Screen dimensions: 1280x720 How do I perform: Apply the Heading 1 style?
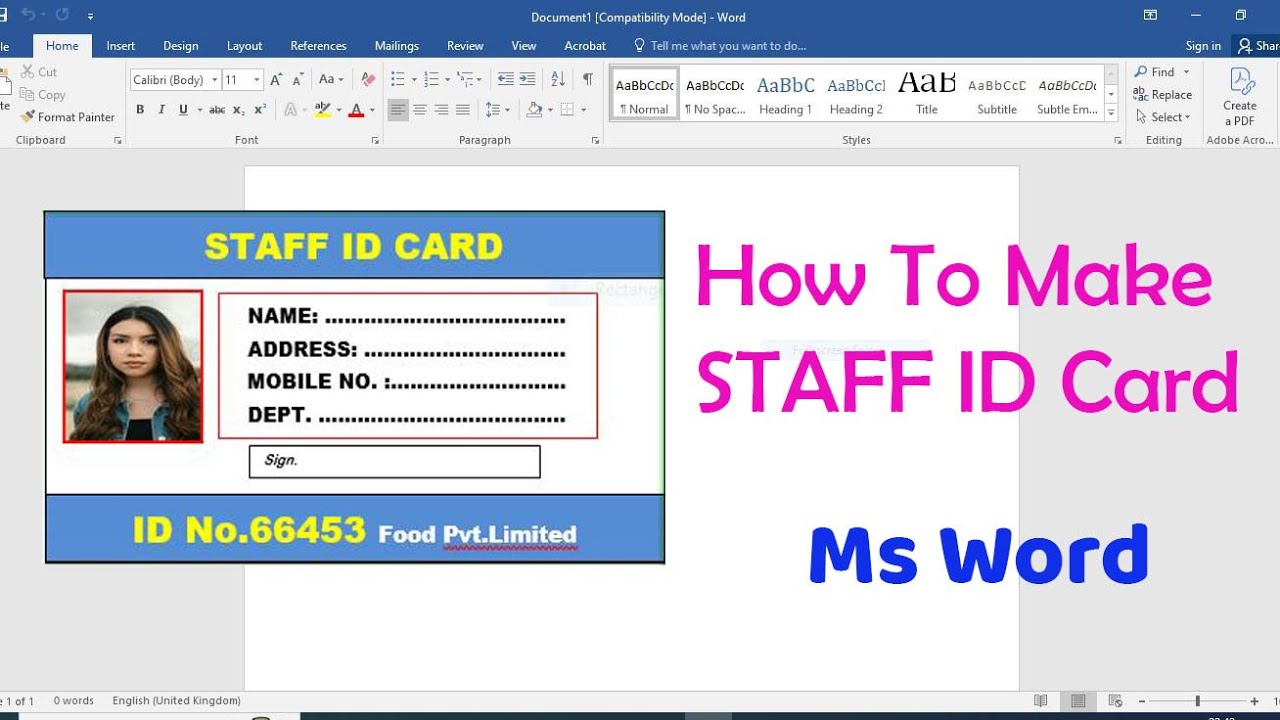pyautogui.click(x=786, y=95)
